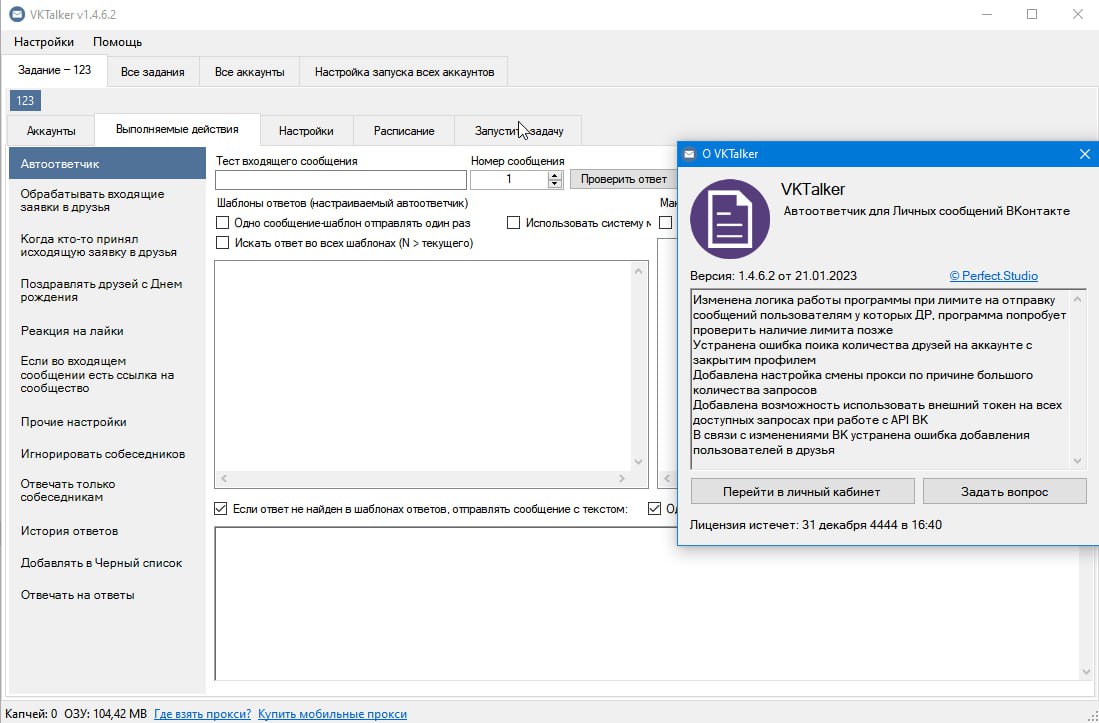Select Если во входящем сообщении есть ссылка
1099x723 pixels.
click(107, 375)
